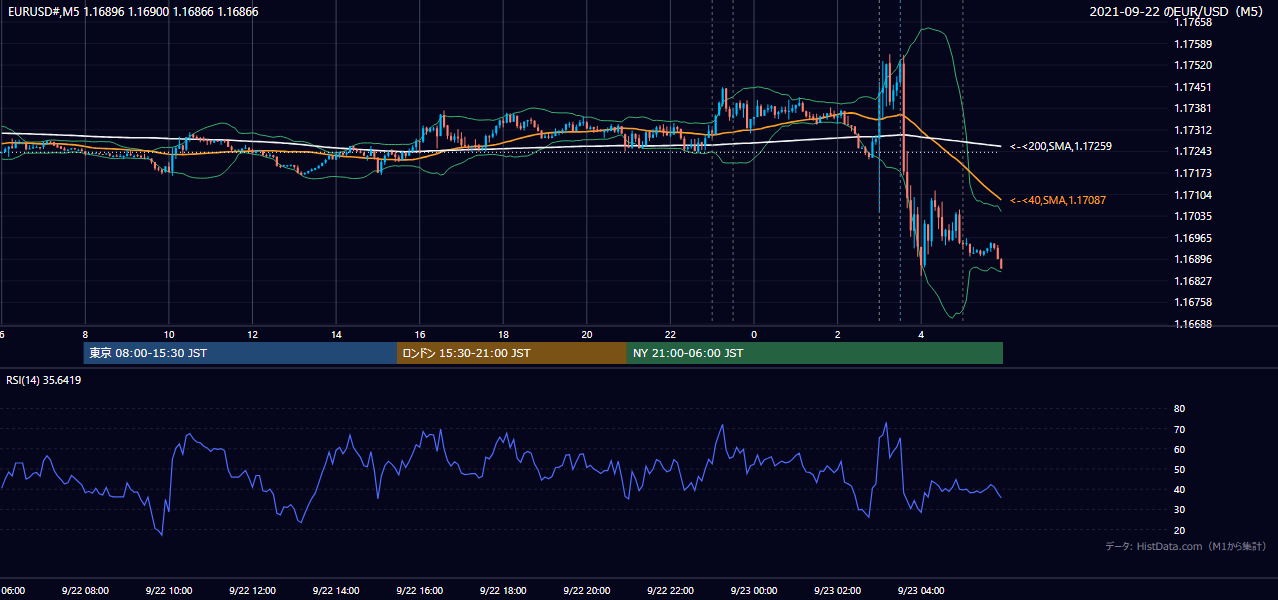Viewport: 1278px width, 600px height.
Task: Select the 200 SMA label 1.17259
Action: [1061, 146]
